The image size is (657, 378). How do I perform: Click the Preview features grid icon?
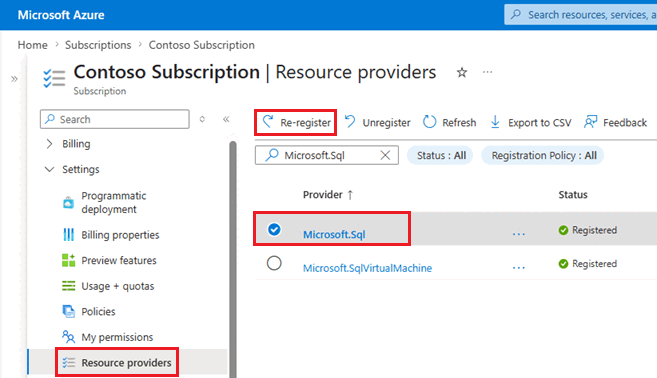(x=68, y=260)
